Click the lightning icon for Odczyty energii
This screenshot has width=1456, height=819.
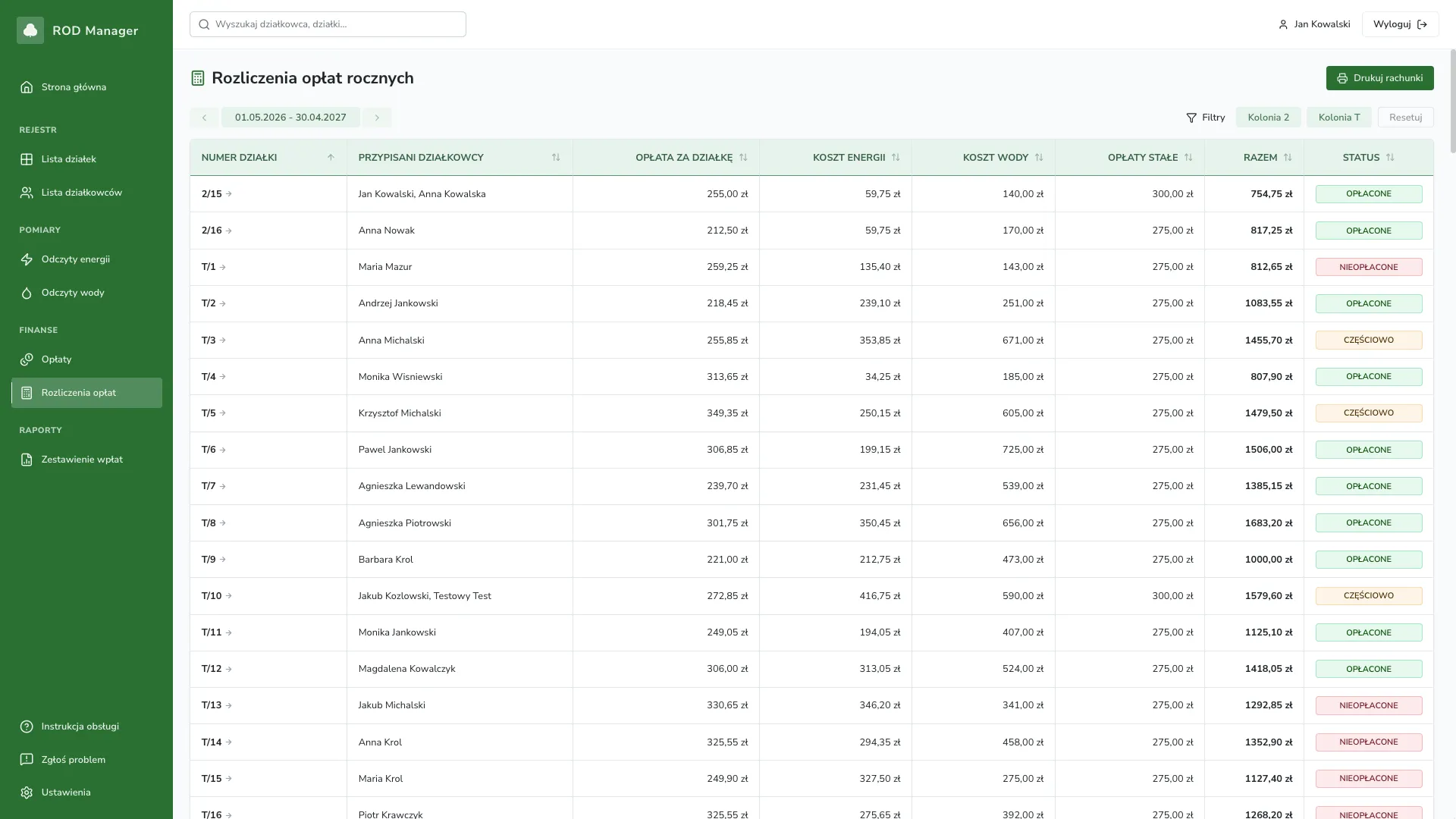[x=27, y=259]
